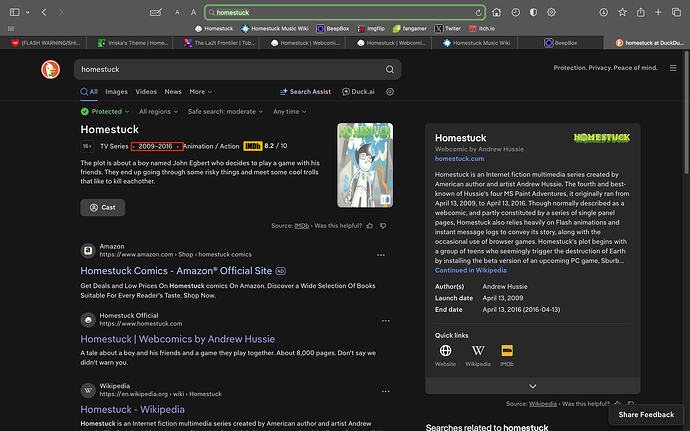Viewport: 690px width, 431px height.
Task: Open more options for Wikipedia result
Action: tap(385, 391)
